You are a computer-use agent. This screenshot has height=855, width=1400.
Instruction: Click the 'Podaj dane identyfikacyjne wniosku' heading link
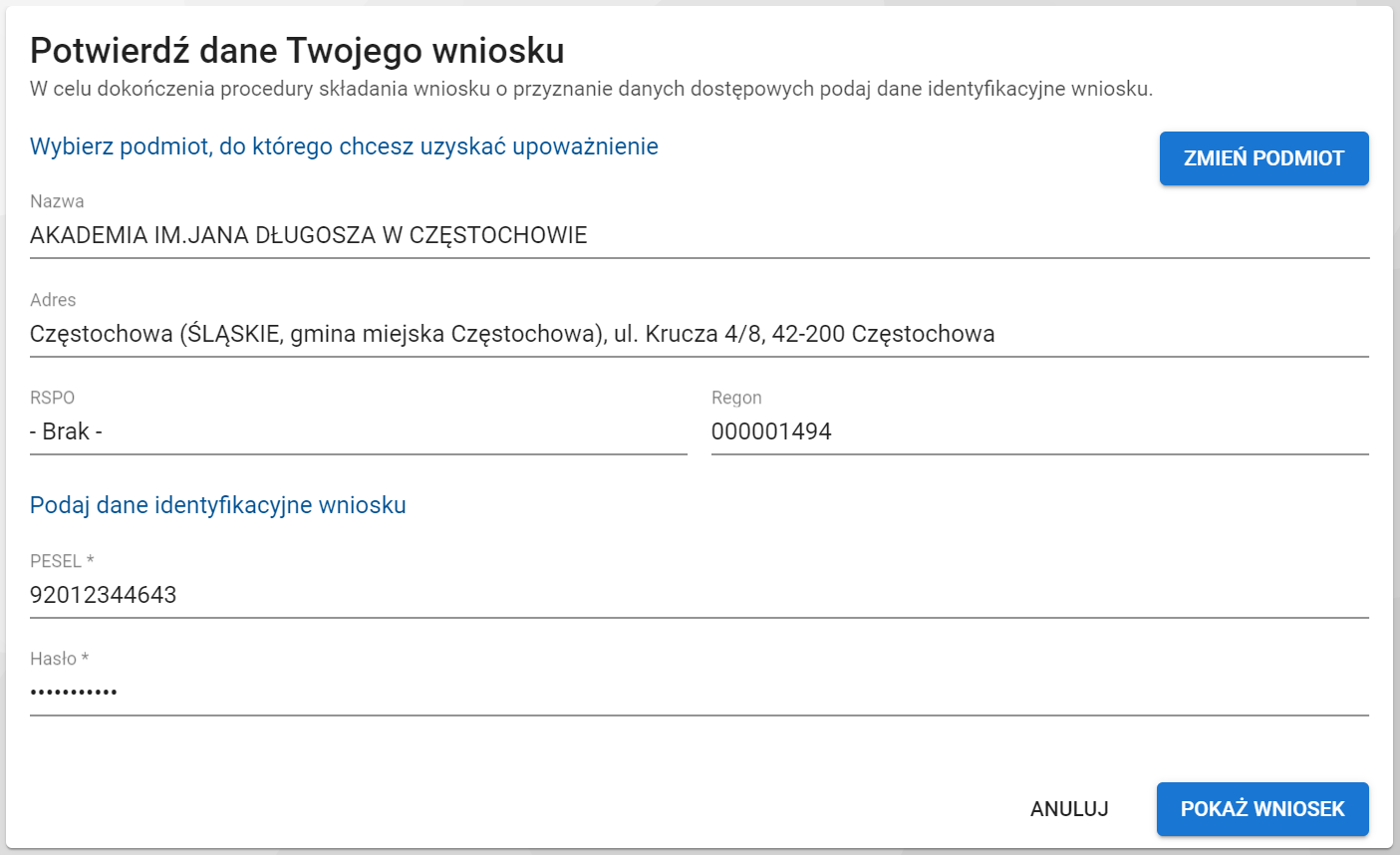pyautogui.click(x=217, y=505)
